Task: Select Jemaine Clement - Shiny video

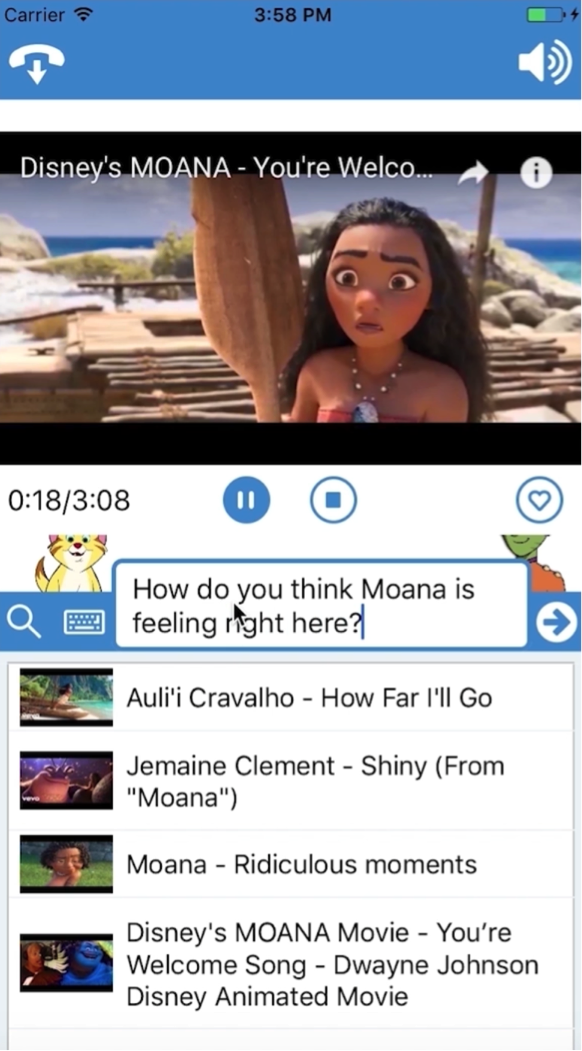Action: [291, 781]
